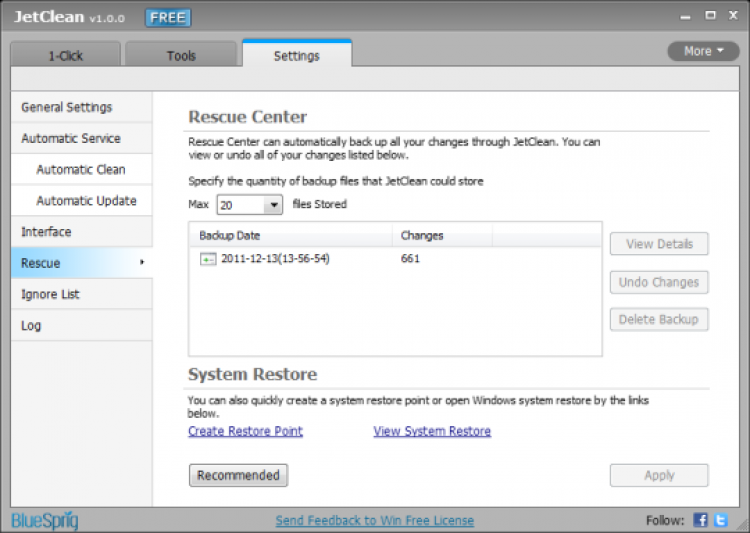This screenshot has width=750, height=533.
Task: Open General Settings in sidebar
Action: pos(81,107)
